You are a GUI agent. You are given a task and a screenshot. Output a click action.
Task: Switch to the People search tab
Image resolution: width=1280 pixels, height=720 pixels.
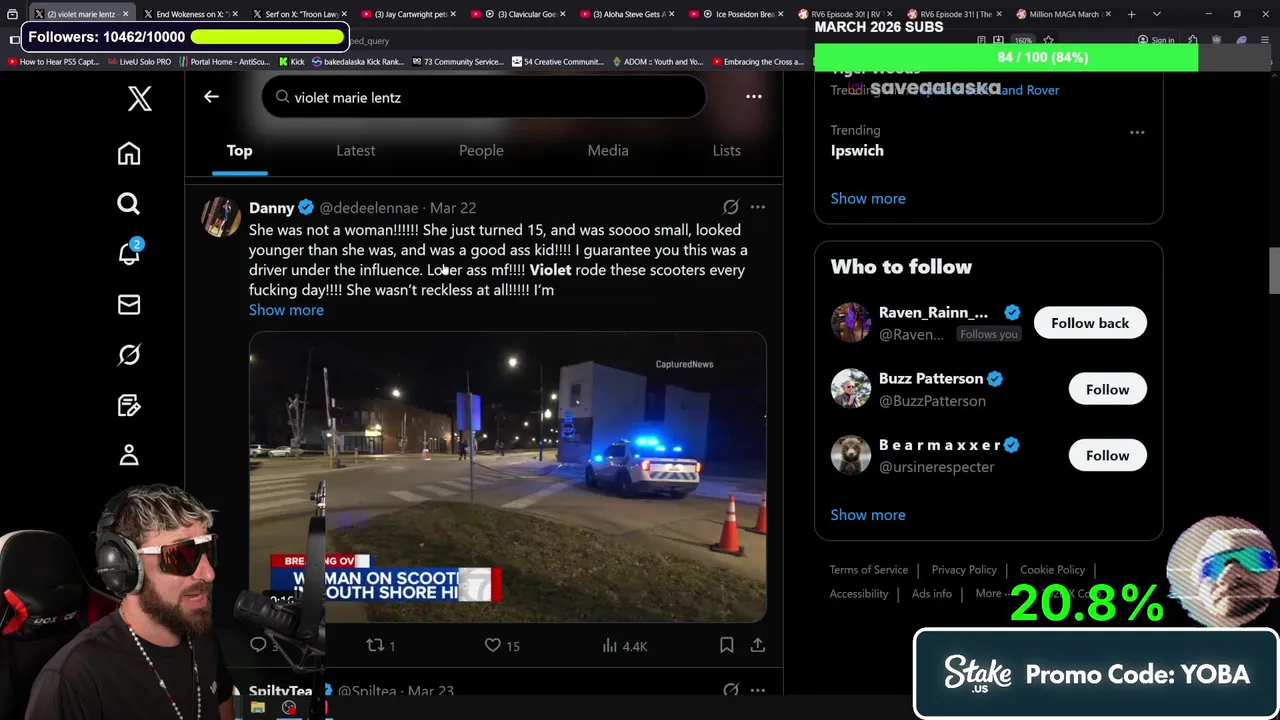(x=481, y=151)
